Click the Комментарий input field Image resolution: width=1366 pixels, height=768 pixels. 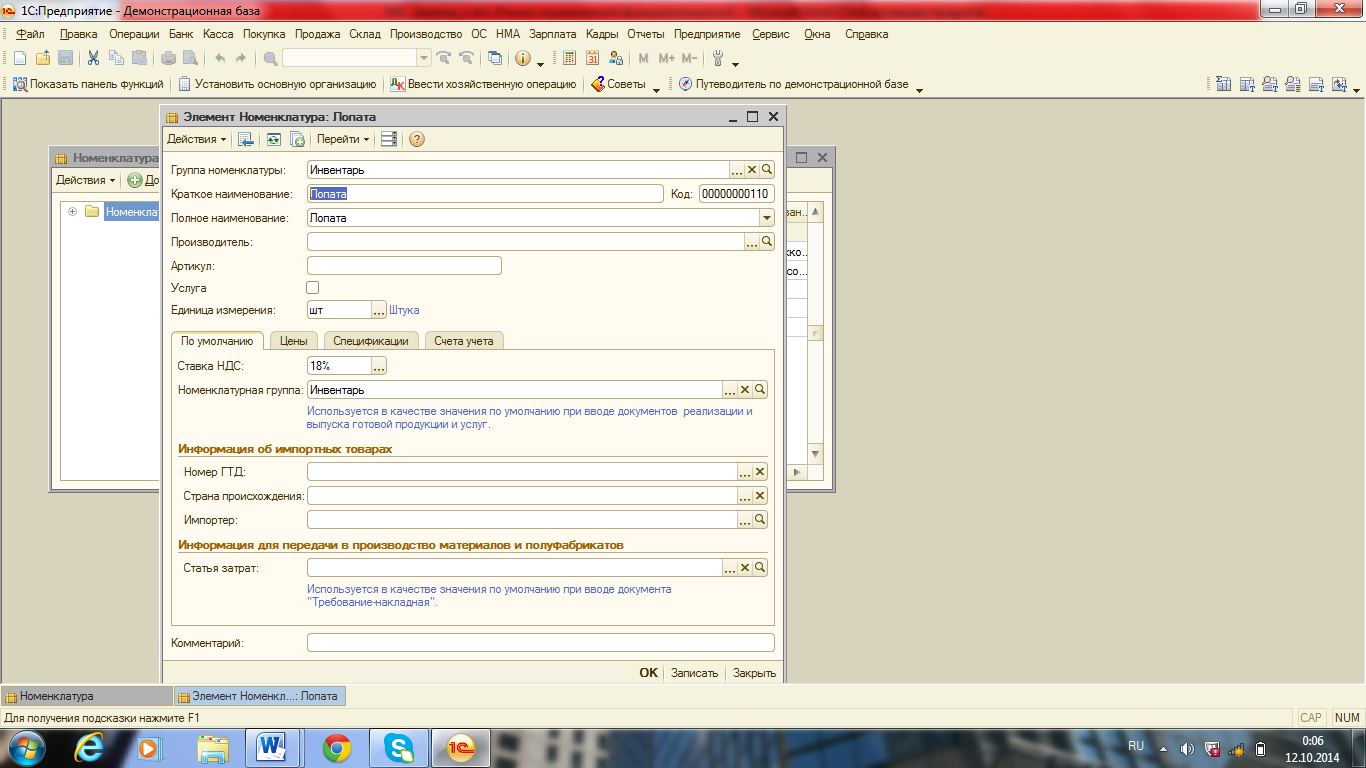click(541, 643)
